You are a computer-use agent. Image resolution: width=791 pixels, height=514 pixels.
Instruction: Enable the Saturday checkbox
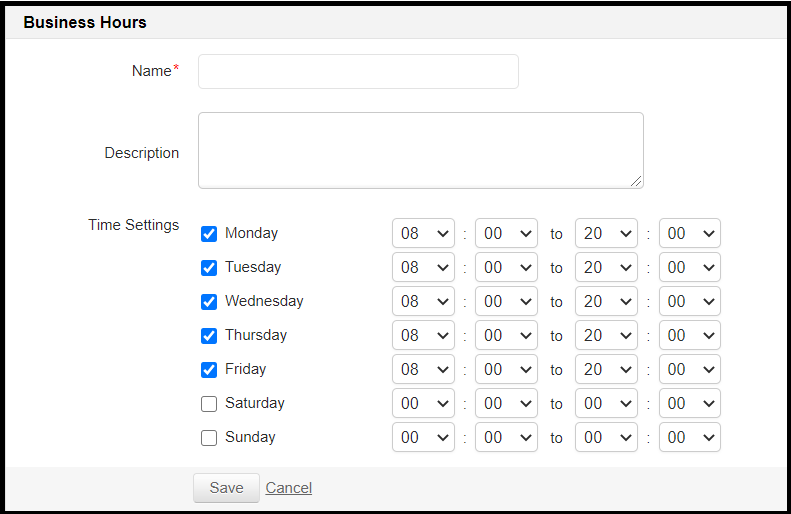click(x=209, y=404)
